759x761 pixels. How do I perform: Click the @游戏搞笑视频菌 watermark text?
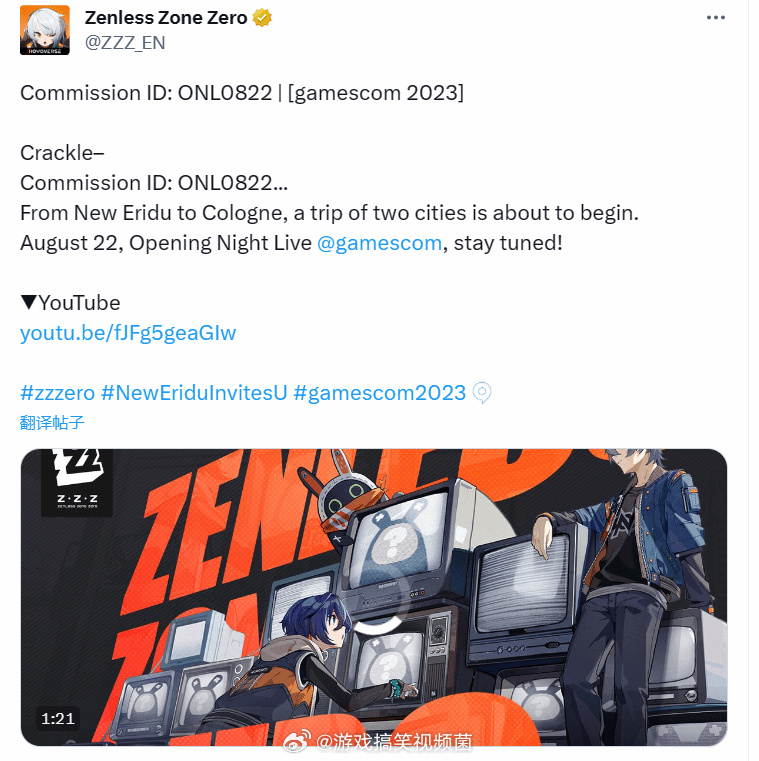click(394, 742)
